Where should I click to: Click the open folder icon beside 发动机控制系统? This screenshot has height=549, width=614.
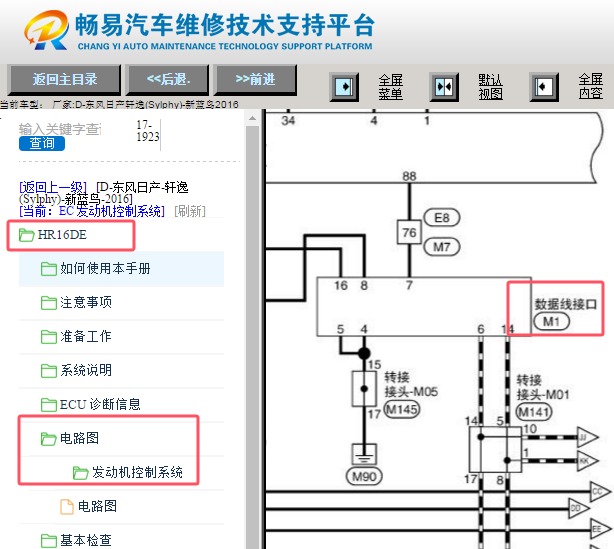point(81,473)
